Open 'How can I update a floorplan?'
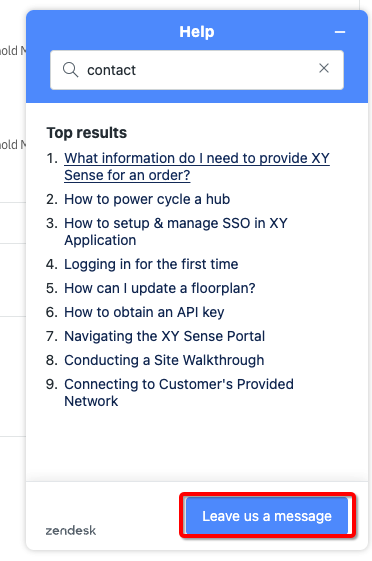Viewport: 372px width, 561px height. pos(160,288)
